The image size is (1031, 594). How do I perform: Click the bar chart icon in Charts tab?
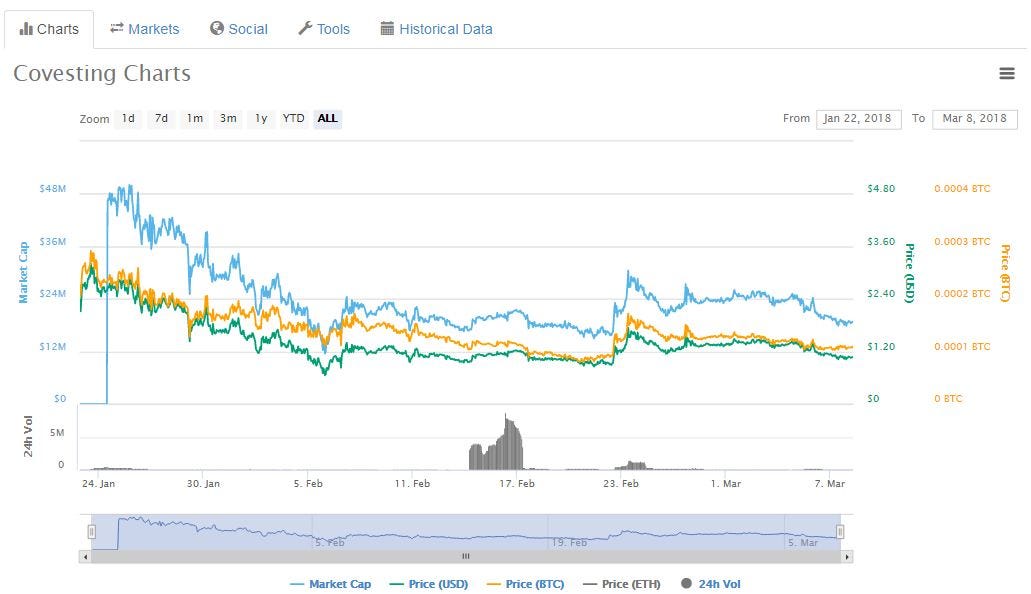pos(26,28)
